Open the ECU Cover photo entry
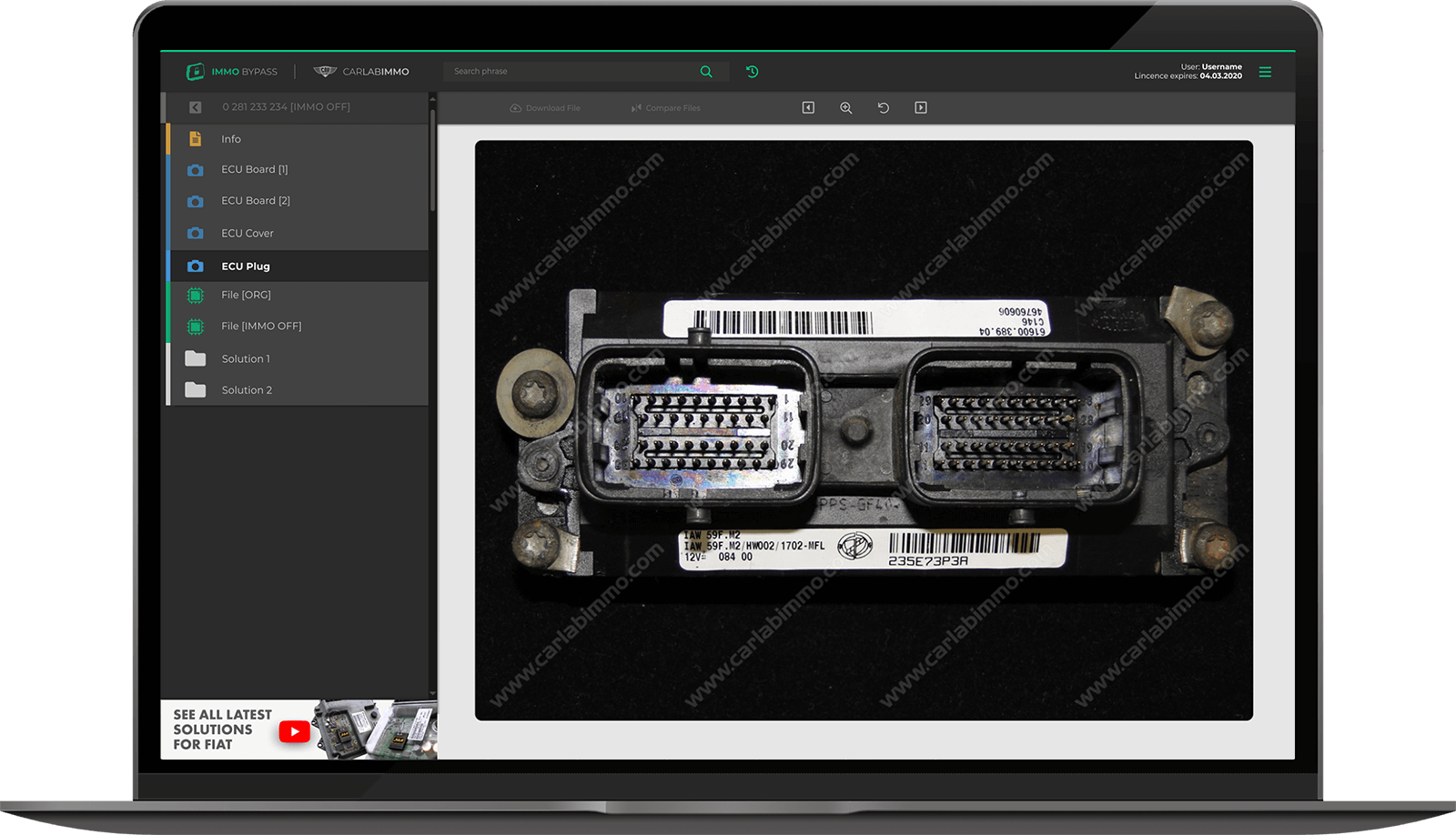The image size is (1456, 835). (298, 234)
